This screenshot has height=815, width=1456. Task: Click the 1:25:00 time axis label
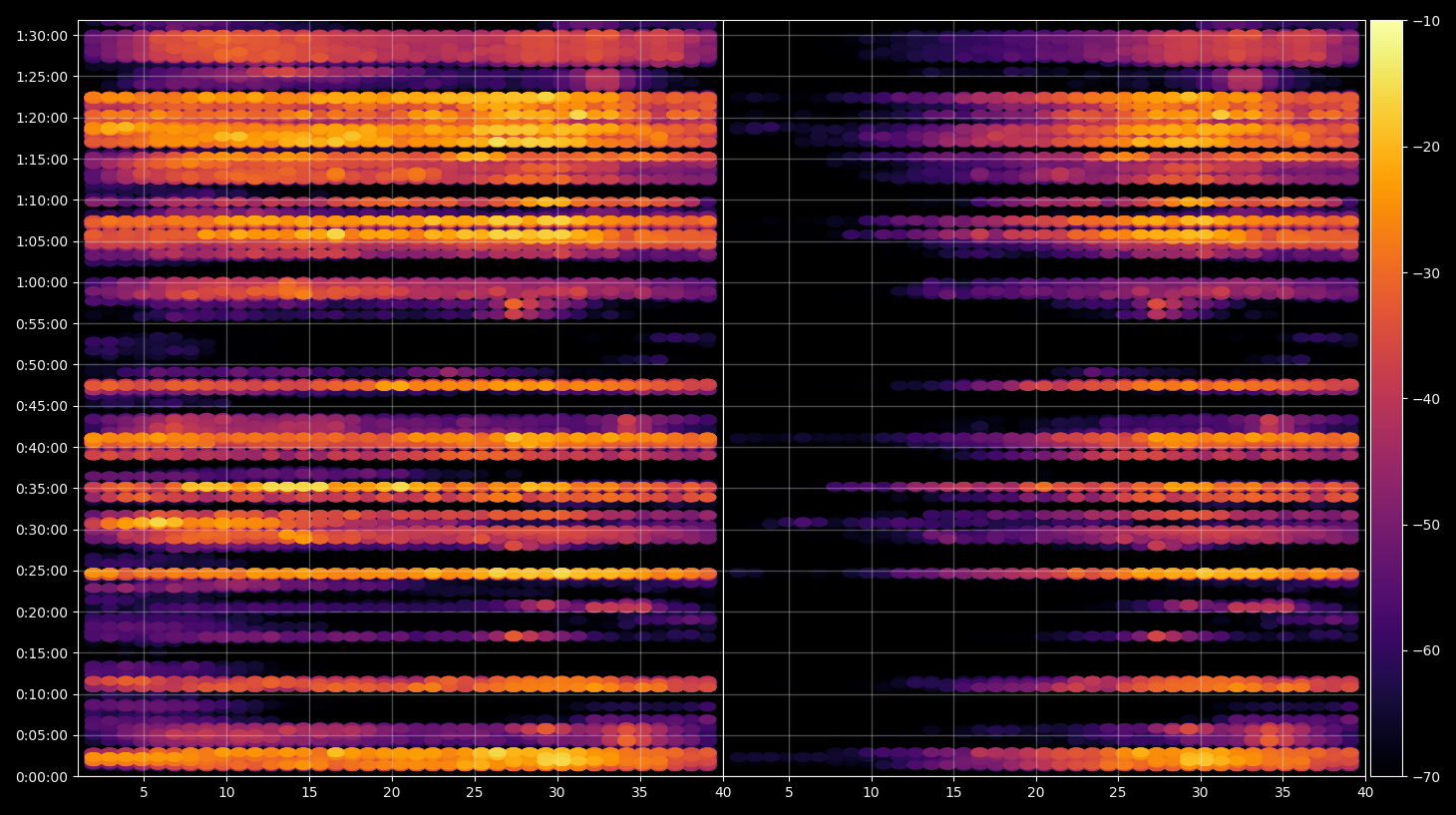coord(42,77)
